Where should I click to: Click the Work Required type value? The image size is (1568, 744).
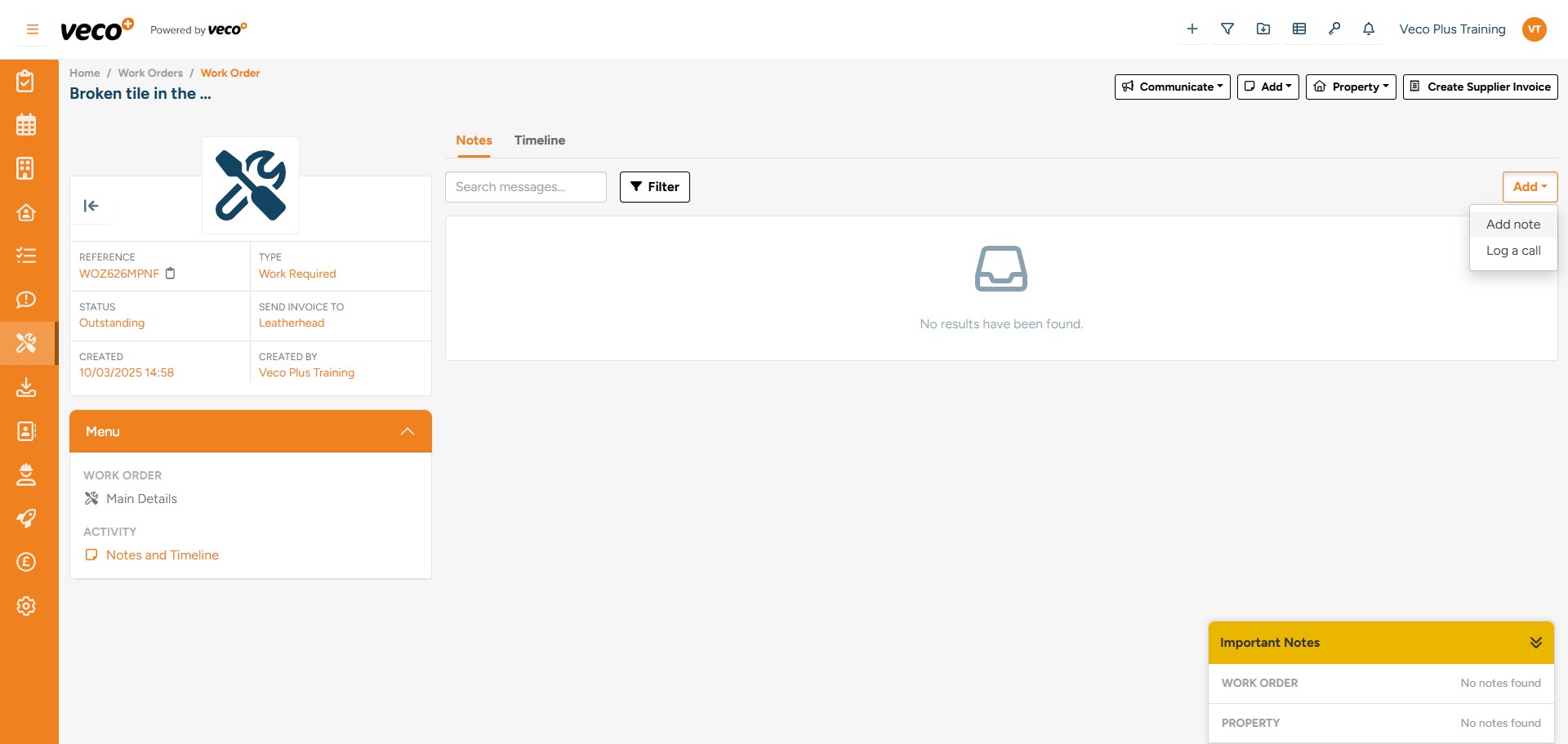[297, 274]
